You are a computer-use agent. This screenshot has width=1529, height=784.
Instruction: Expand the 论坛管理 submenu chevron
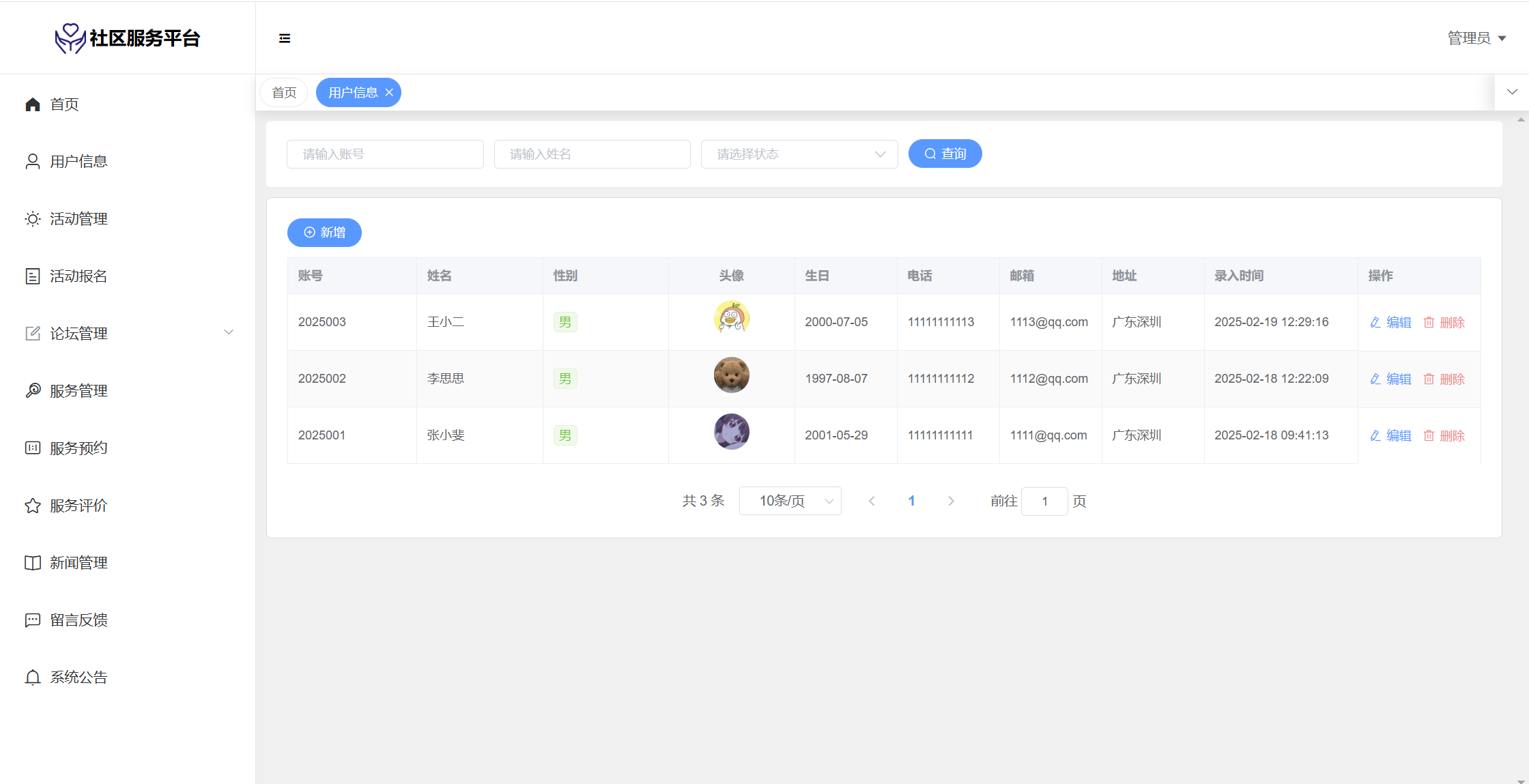click(x=229, y=332)
